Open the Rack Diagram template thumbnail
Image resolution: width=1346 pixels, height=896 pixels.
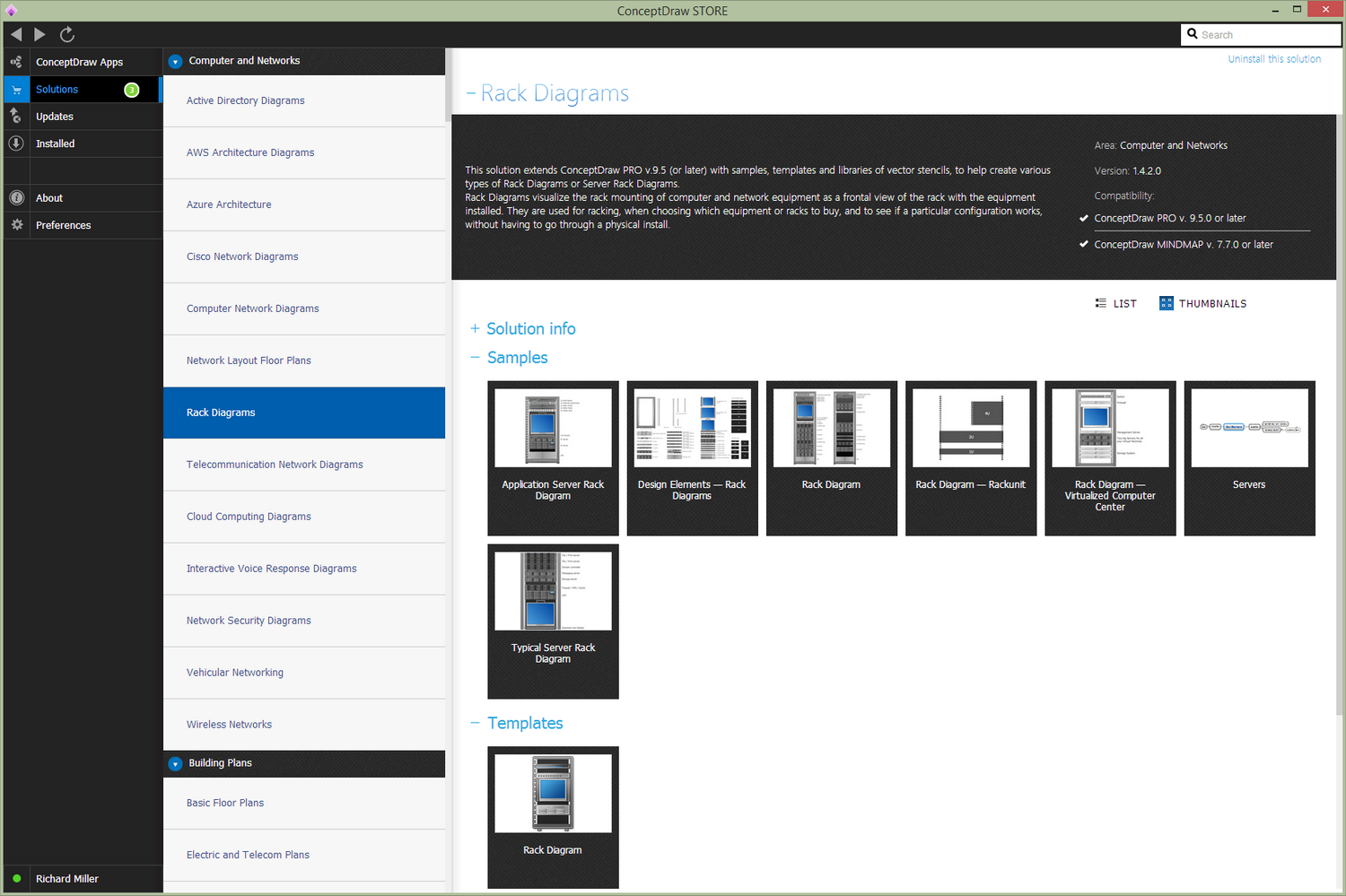pos(553,817)
